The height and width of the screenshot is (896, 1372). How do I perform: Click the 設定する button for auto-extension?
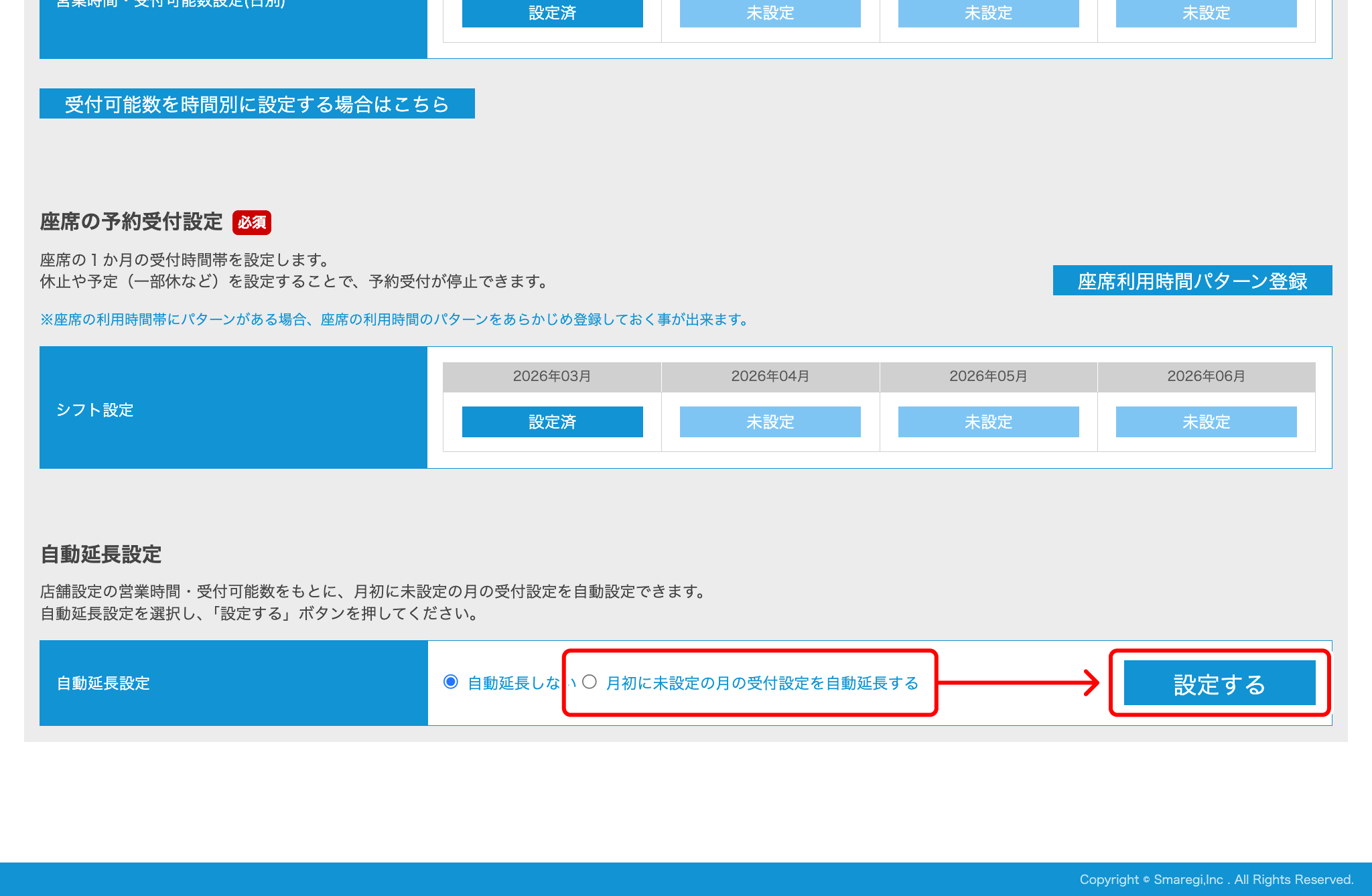pyautogui.click(x=1219, y=684)
